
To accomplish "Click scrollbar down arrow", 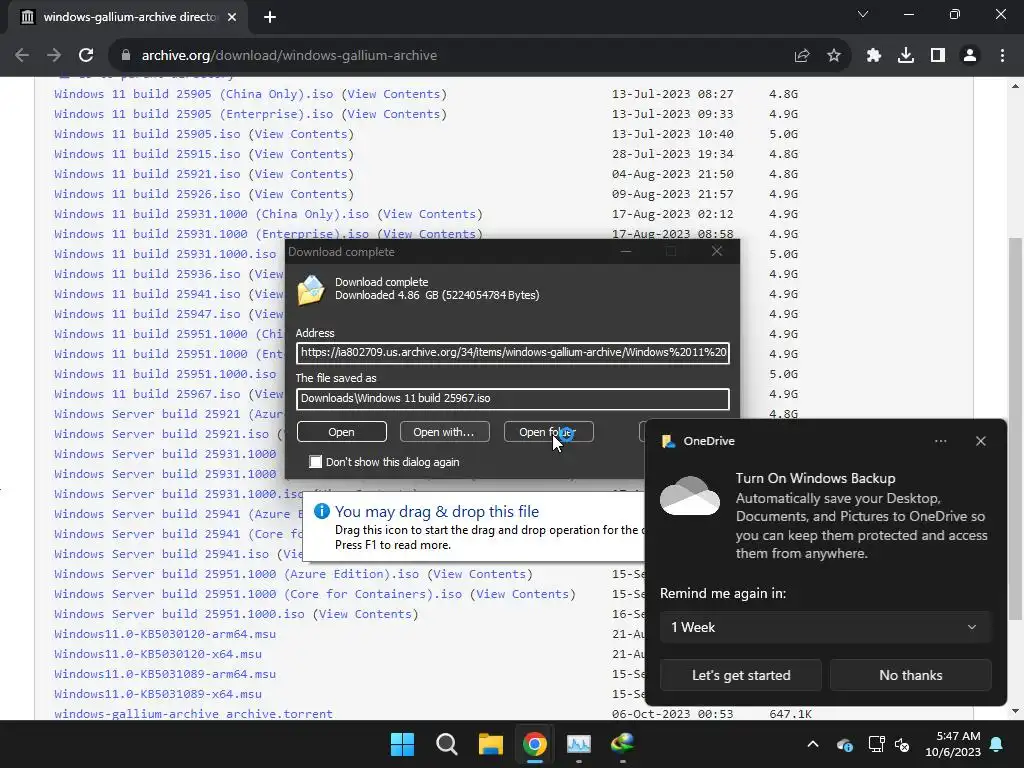I will [x=1016, y=712].
